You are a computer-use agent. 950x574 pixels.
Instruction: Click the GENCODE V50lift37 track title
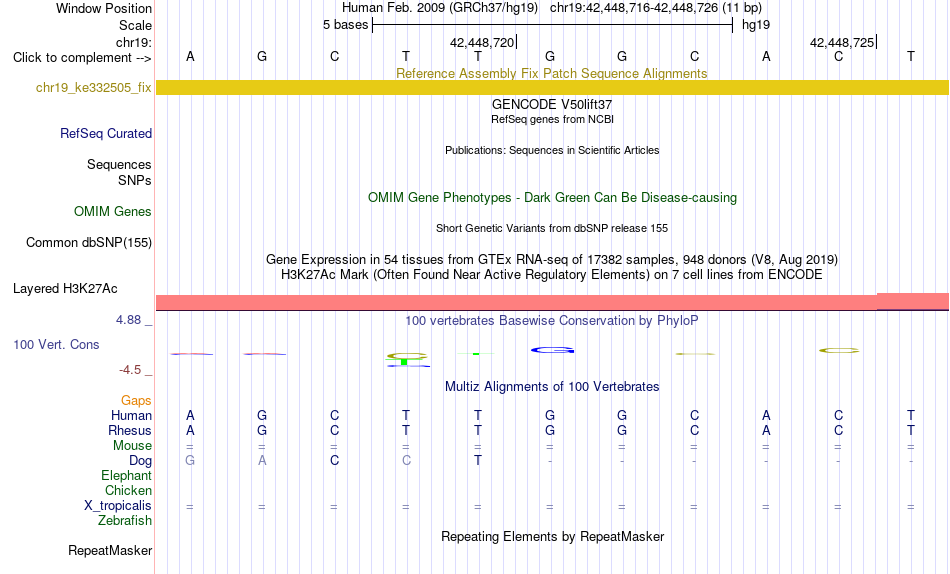[x=552, y=104]
